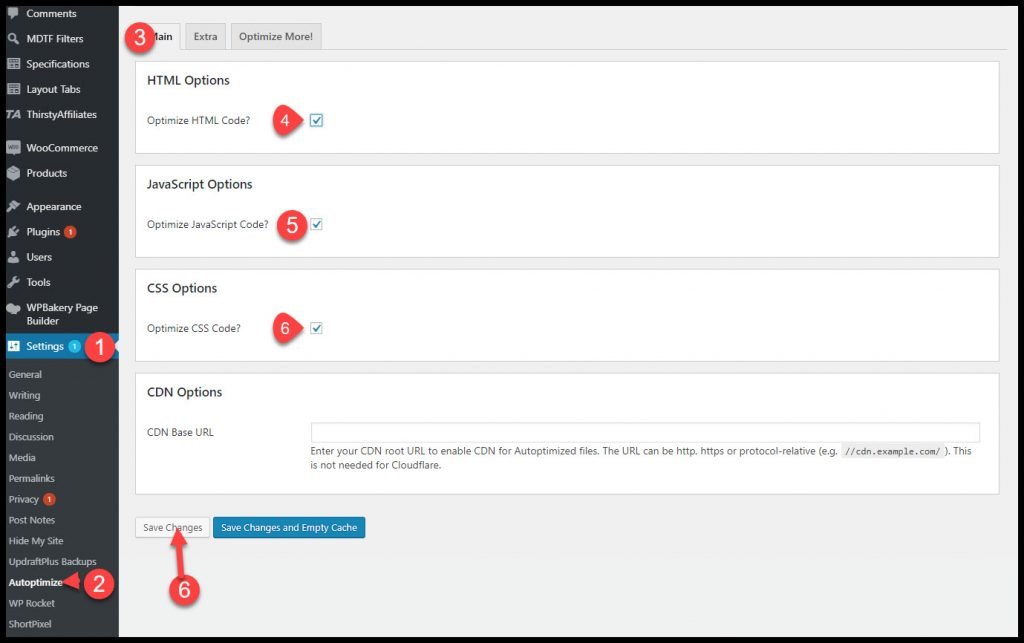Click the Specifications table icon
This screenshot has width=1024, height=643.
pos(13,64)
